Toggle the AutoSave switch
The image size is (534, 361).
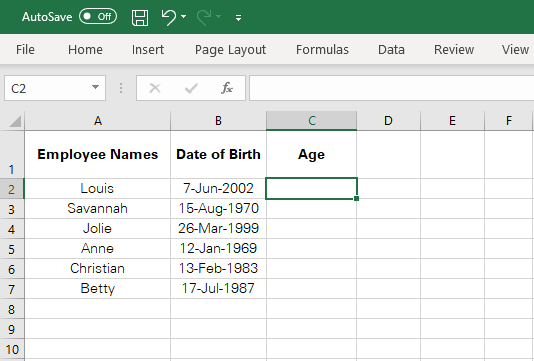click(98, 16)
